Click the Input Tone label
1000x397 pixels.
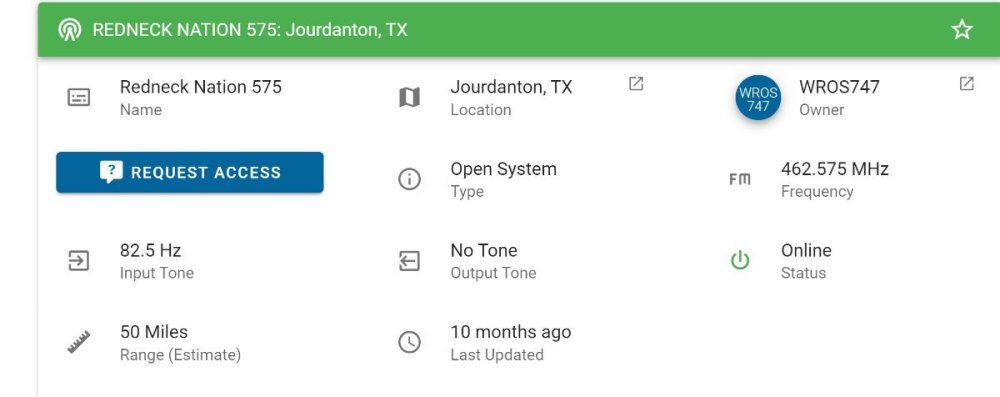tap(157, 273)
